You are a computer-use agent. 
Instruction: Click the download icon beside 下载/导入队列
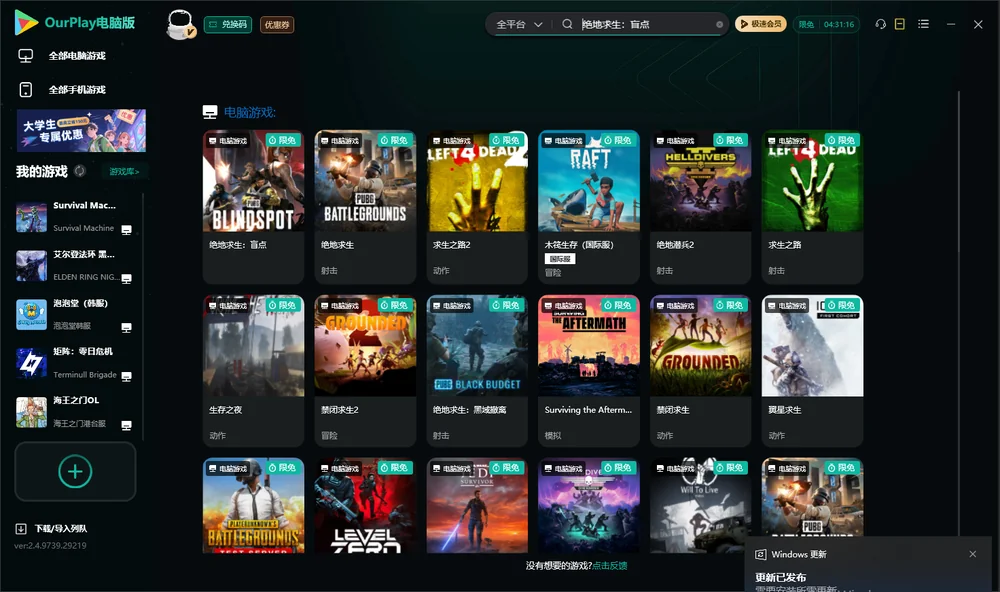tap(21, 529)
